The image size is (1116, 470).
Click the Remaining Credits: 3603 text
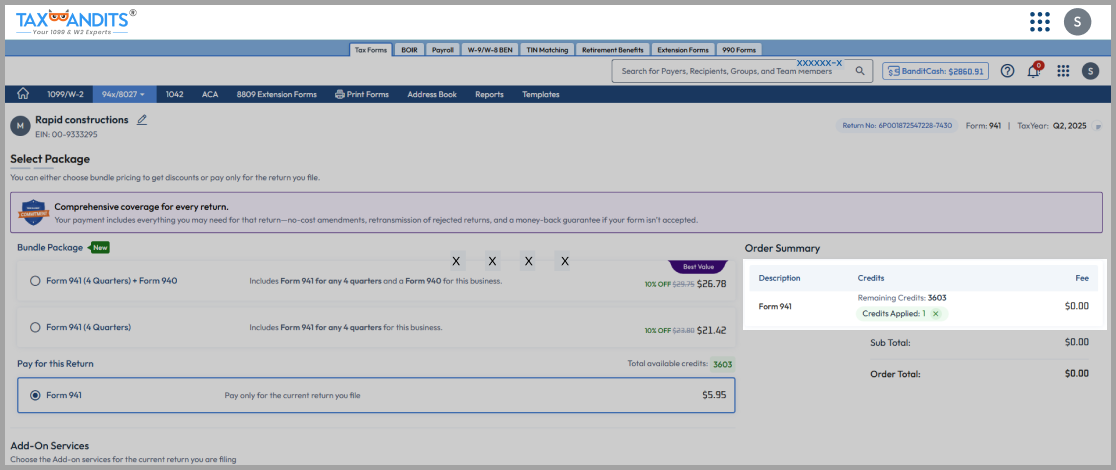(902, 298)
